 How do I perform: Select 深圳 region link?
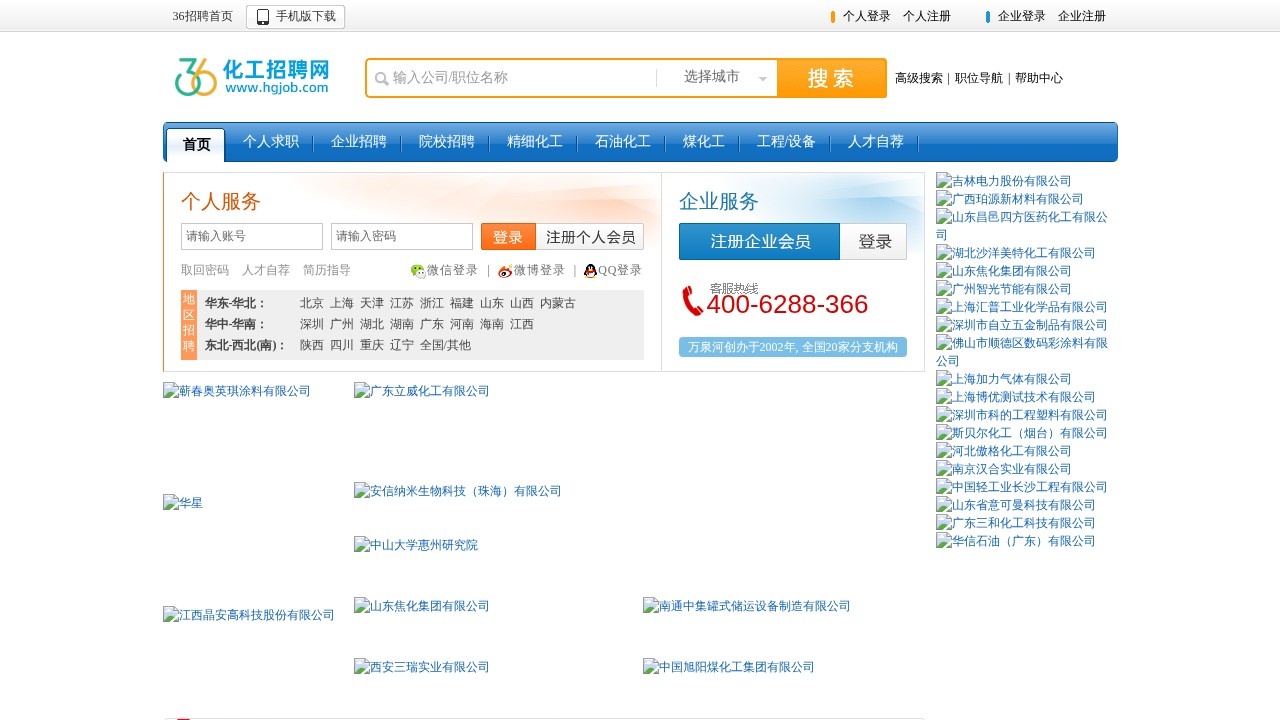312,324
